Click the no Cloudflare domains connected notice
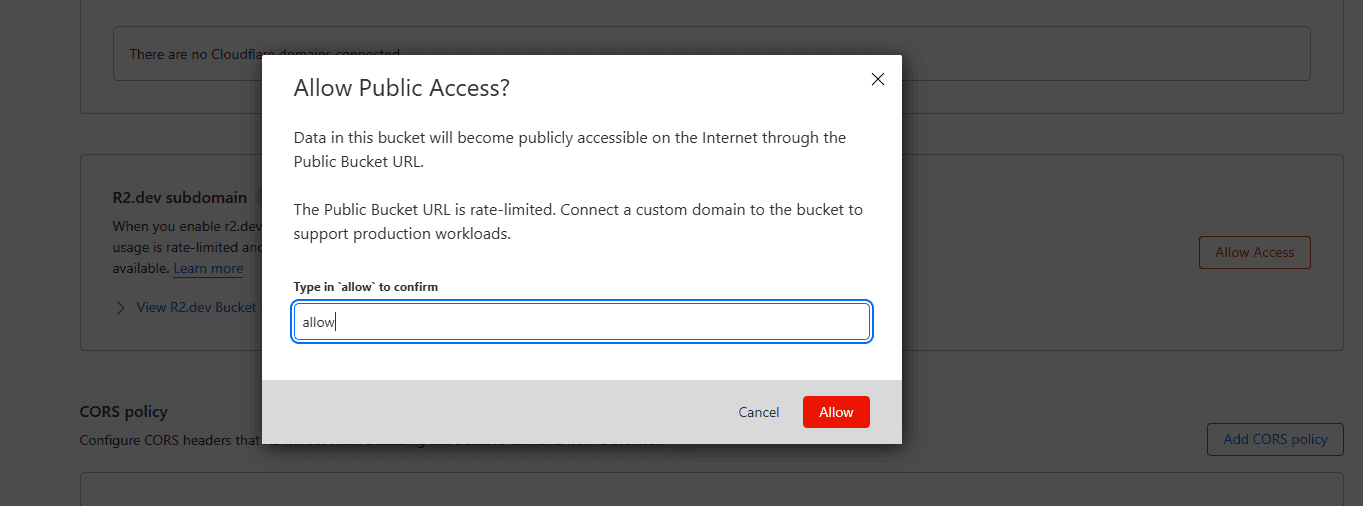The height and width of the screenshot is (506, 1363). (190, 54)
